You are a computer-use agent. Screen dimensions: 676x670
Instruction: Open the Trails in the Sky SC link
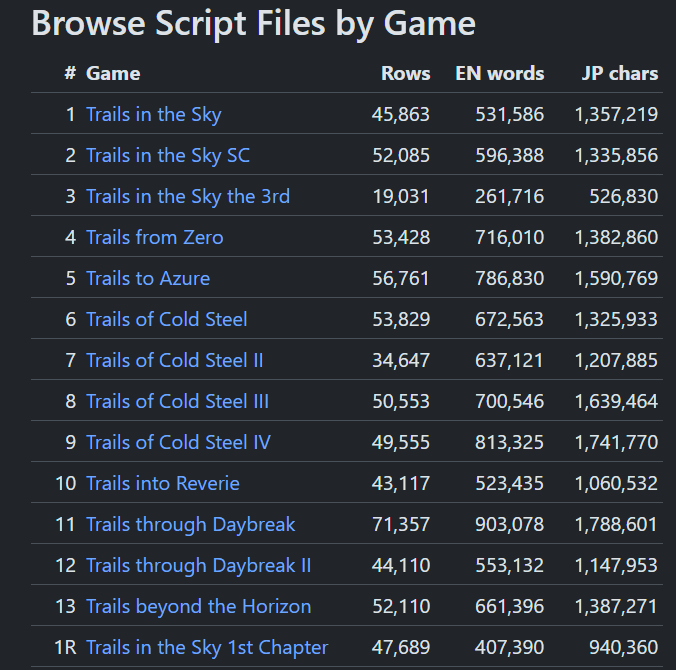pos(168,156)
